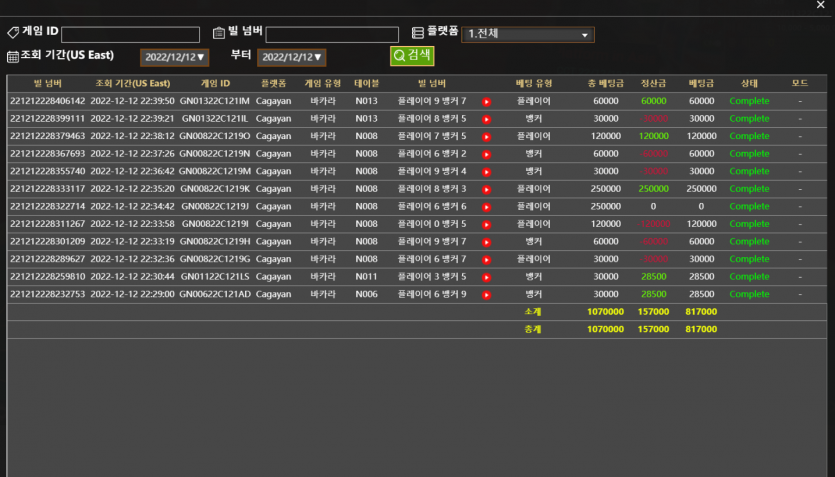Screen dimensions: 835x477
Task: Click table cell N006
Action: pos(366,294)
